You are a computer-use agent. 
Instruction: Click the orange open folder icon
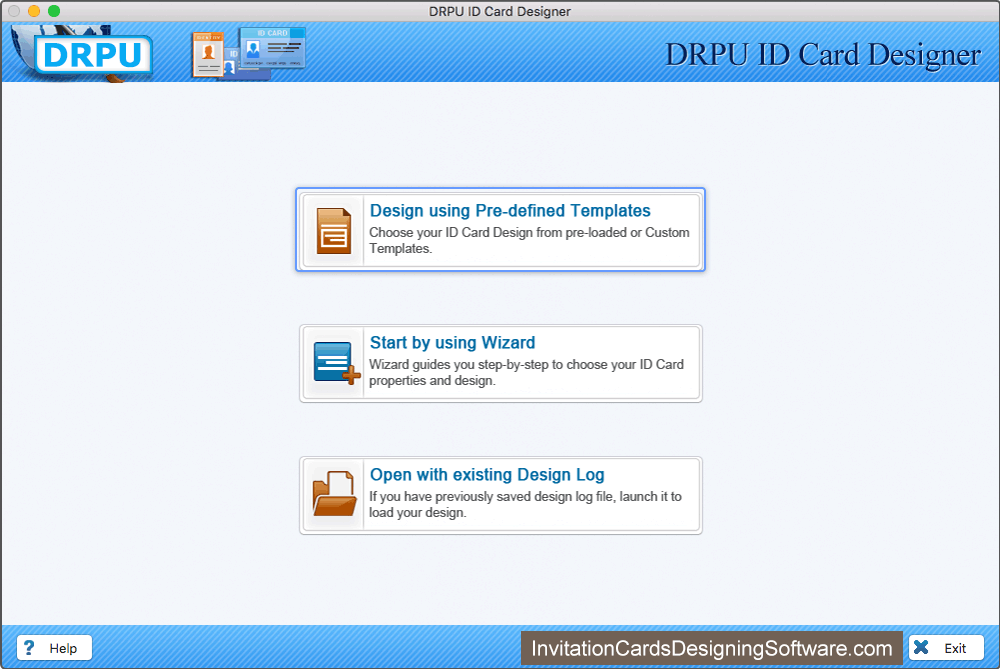[x=334, y=494]
